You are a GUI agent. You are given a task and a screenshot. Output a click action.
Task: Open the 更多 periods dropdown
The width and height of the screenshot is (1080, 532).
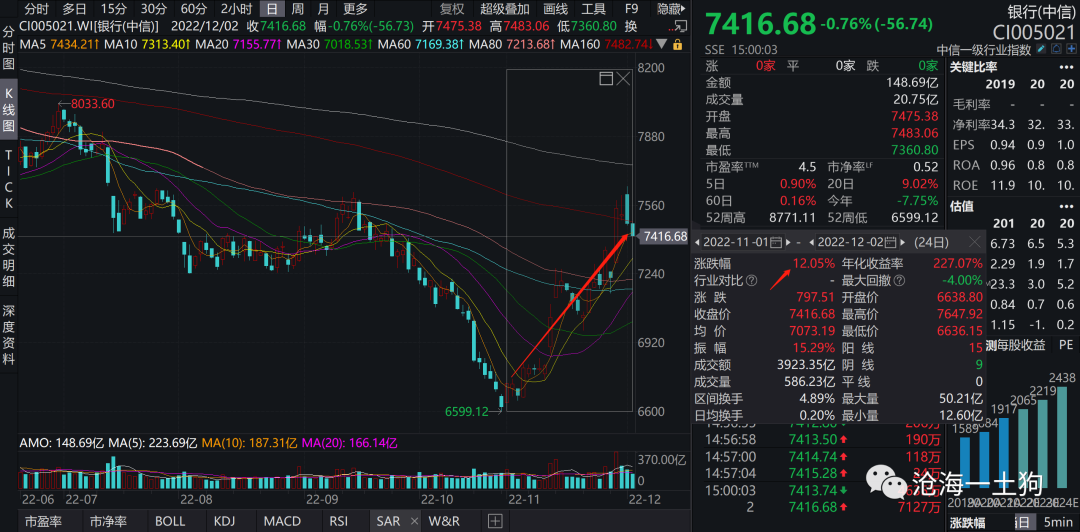(355, 9)
